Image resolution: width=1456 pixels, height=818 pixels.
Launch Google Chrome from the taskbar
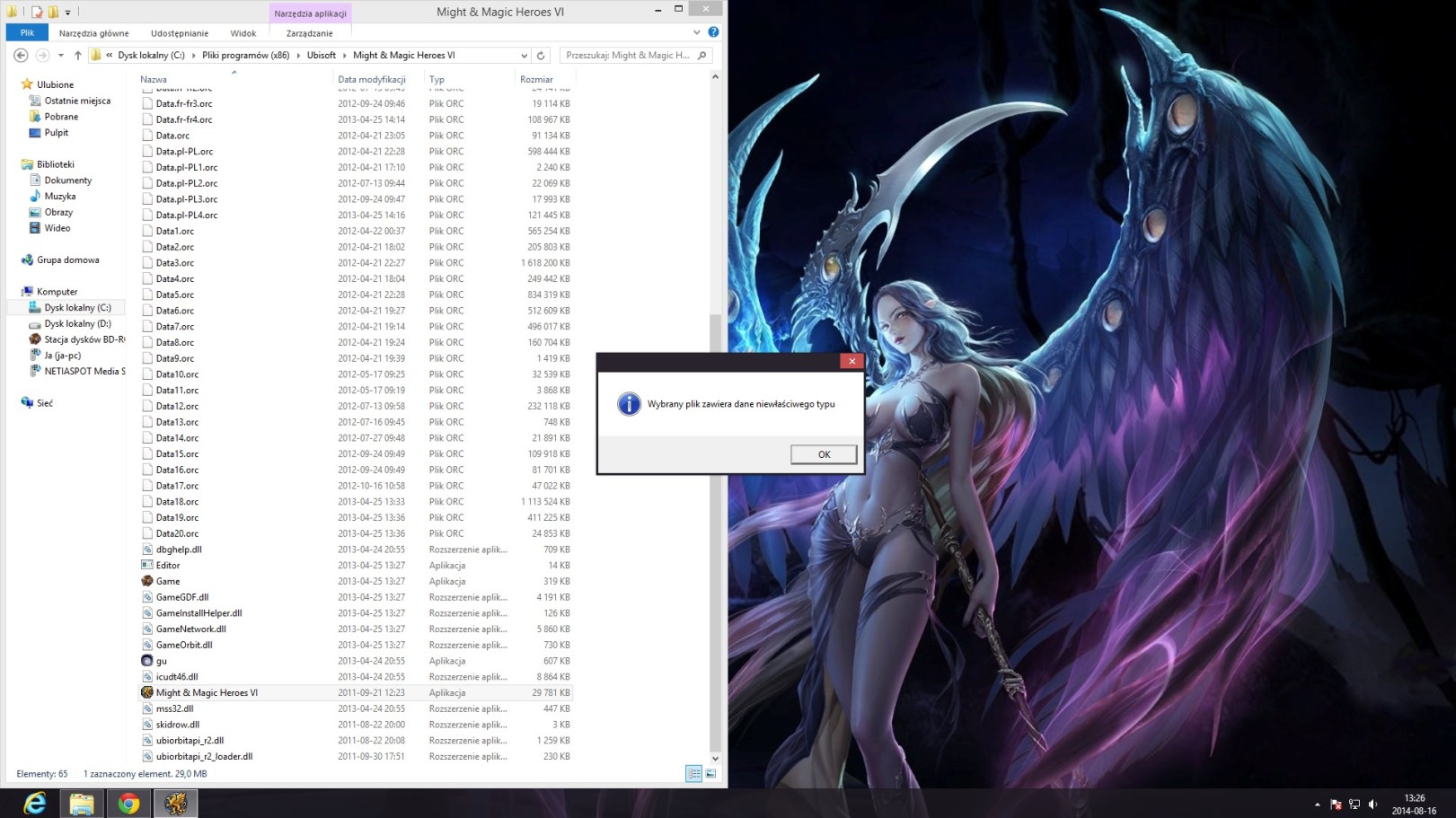(x=128, y=804)
